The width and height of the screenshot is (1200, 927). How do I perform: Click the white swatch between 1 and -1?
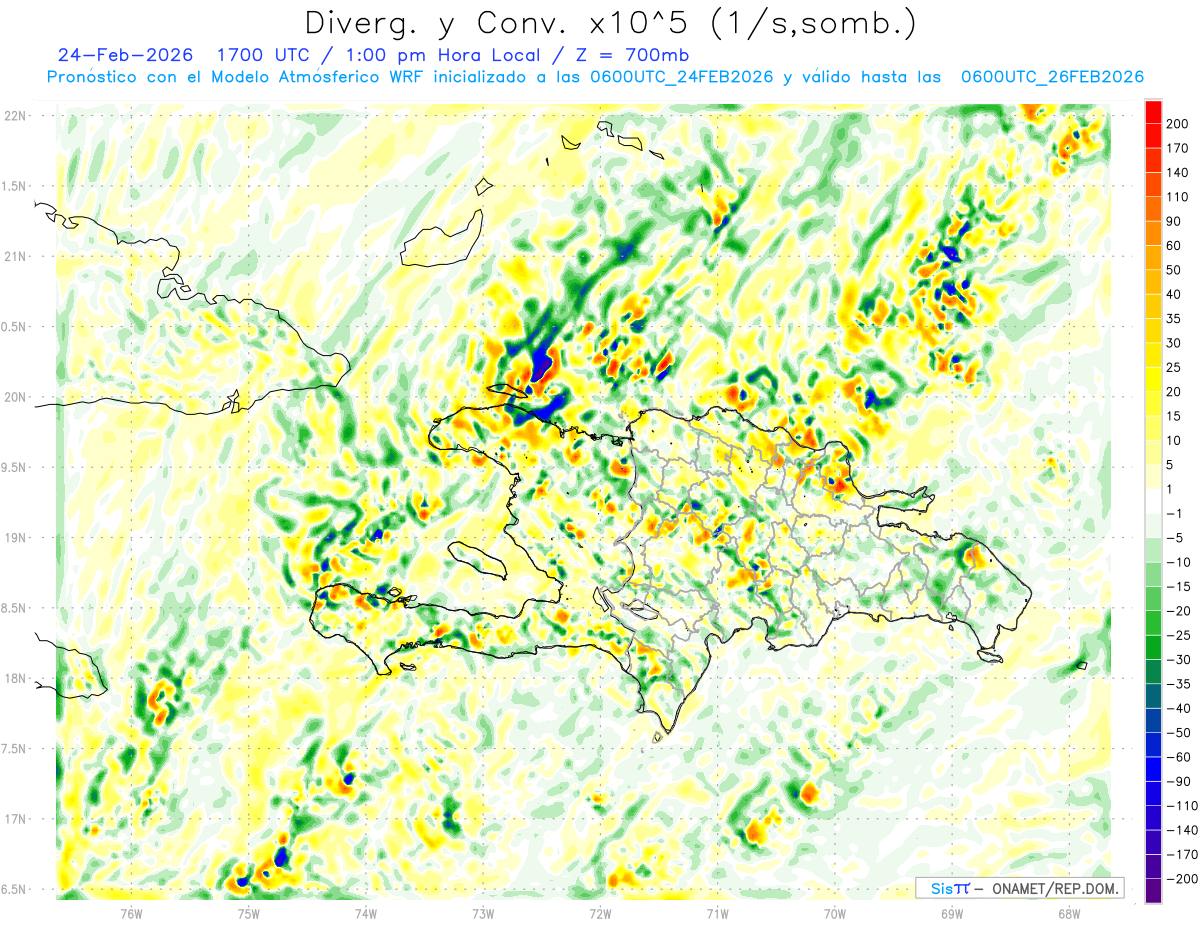[x=1153, y=502]
